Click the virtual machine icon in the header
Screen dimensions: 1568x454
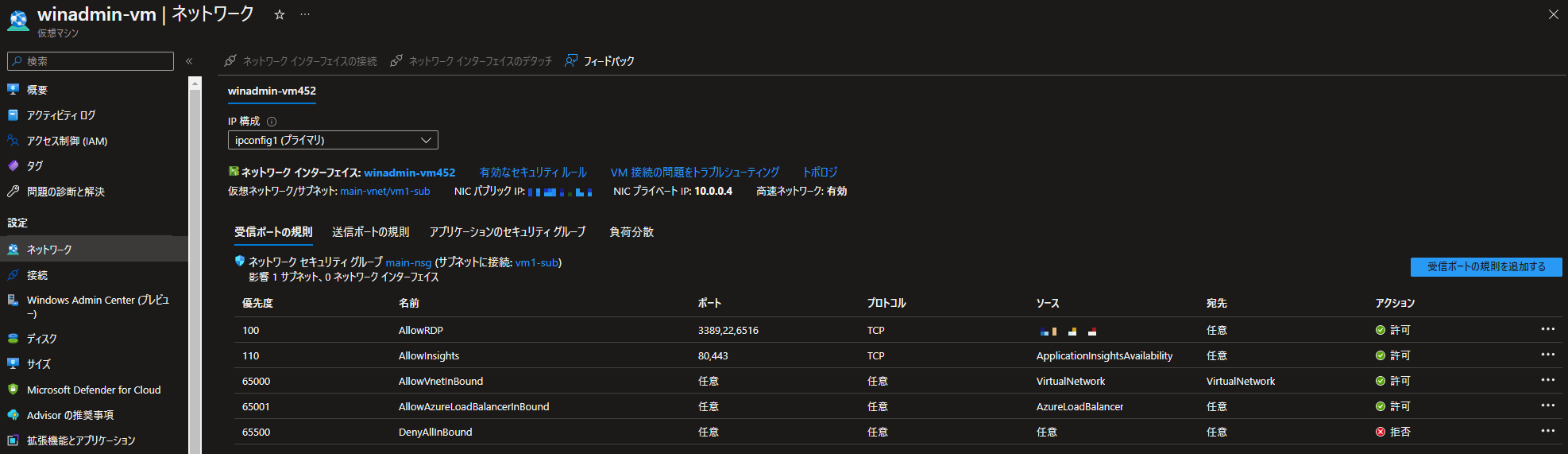tap(18, 20)
